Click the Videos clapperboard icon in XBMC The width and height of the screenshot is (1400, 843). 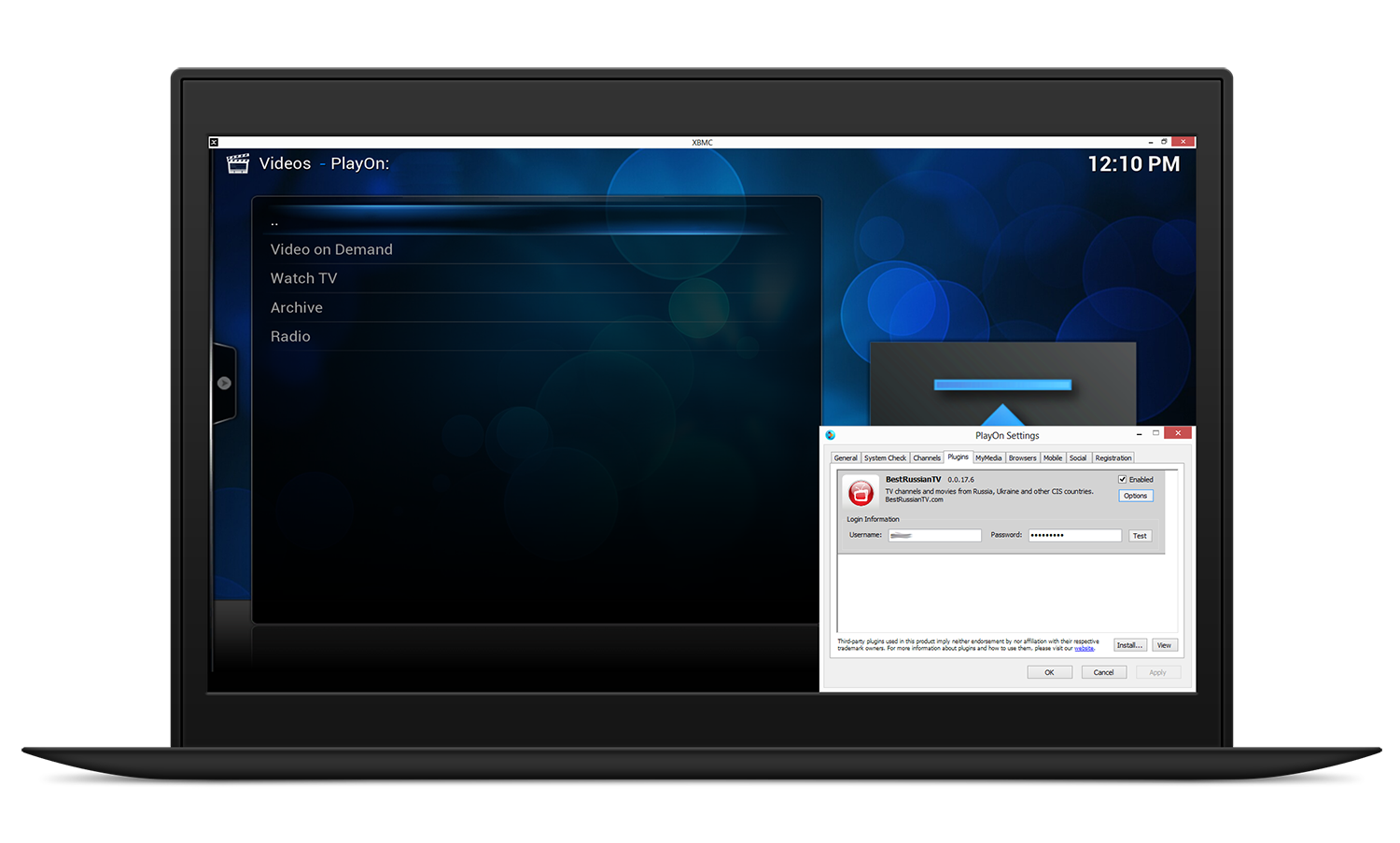[238, 163]
